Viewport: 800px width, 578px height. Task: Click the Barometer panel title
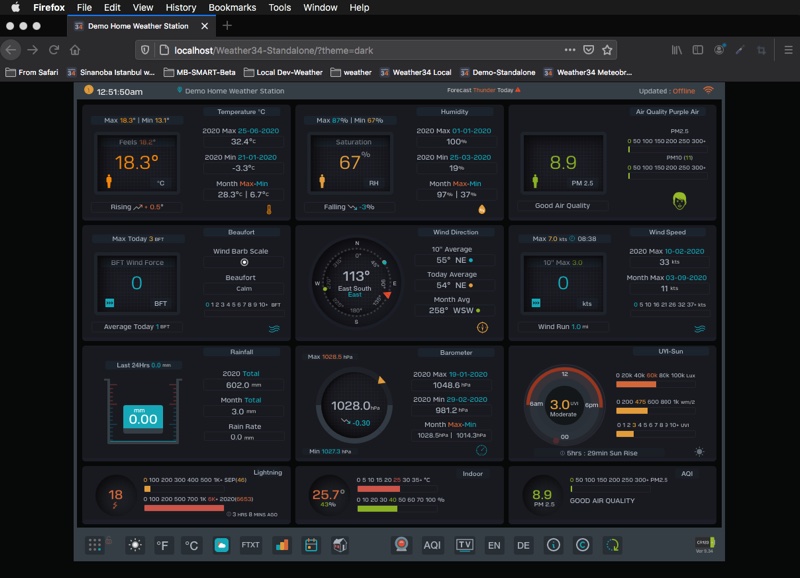456,353
